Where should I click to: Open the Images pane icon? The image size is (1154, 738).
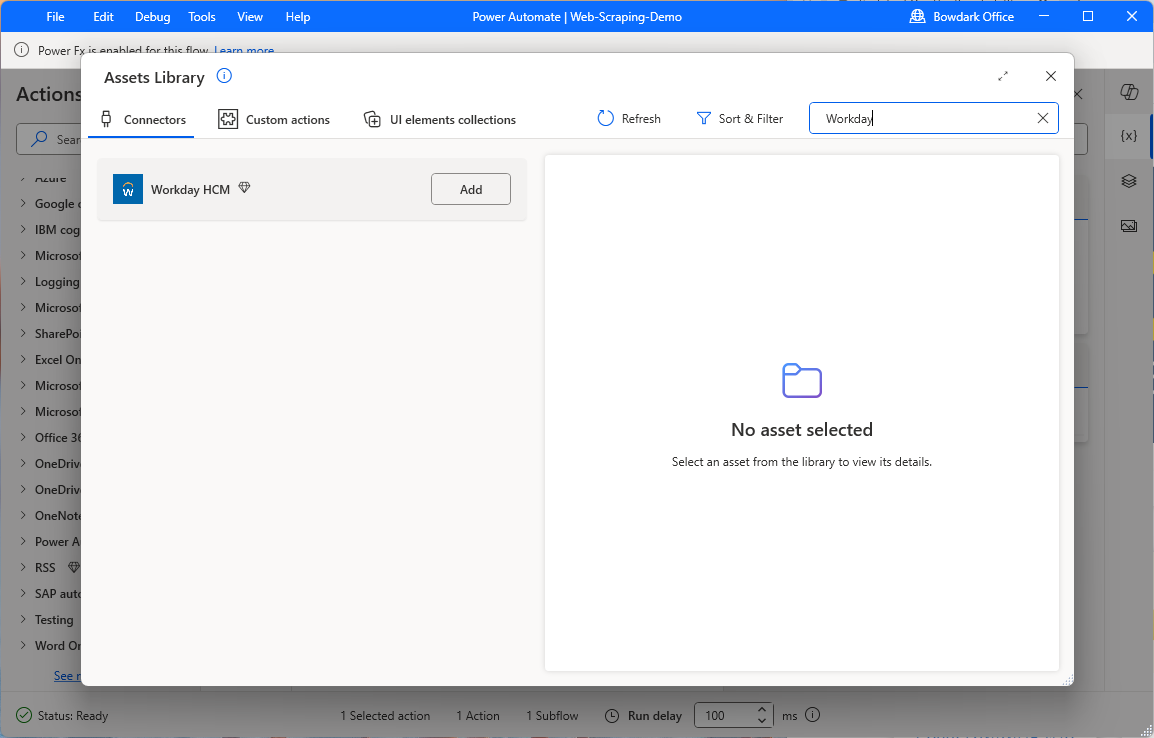point(1129,226)
